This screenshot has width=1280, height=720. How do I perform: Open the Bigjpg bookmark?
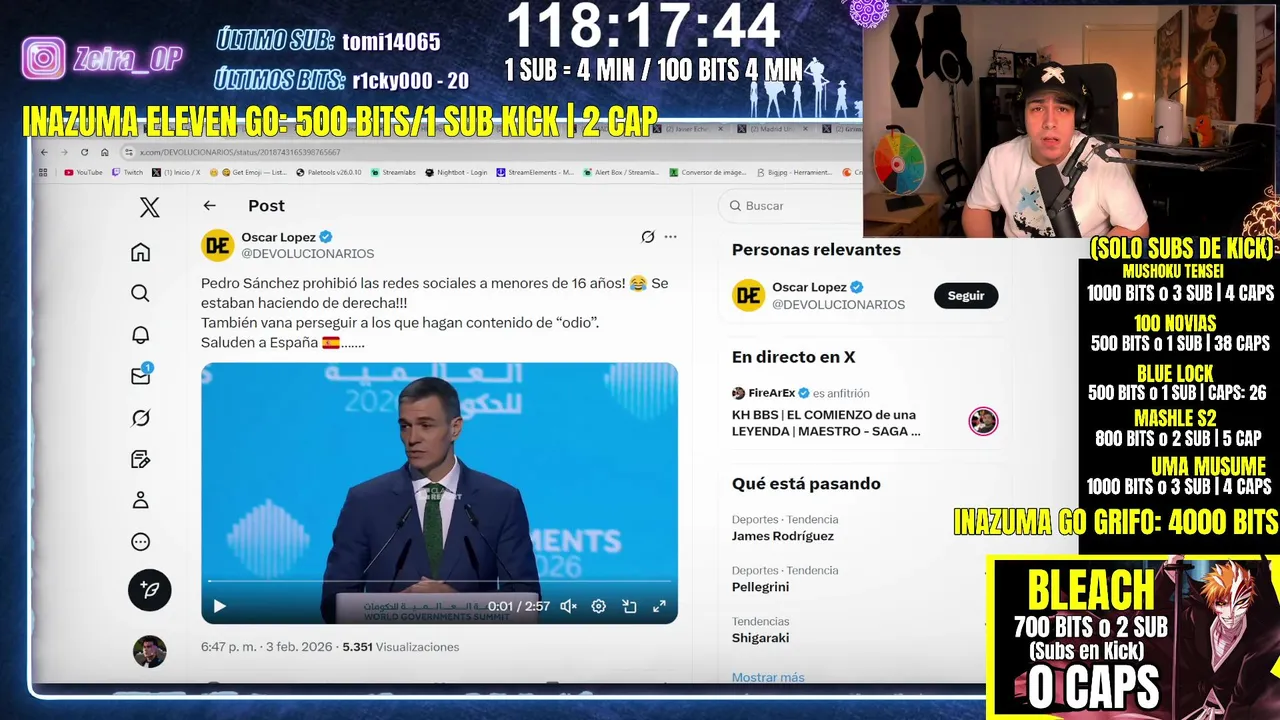click(793, 172)
